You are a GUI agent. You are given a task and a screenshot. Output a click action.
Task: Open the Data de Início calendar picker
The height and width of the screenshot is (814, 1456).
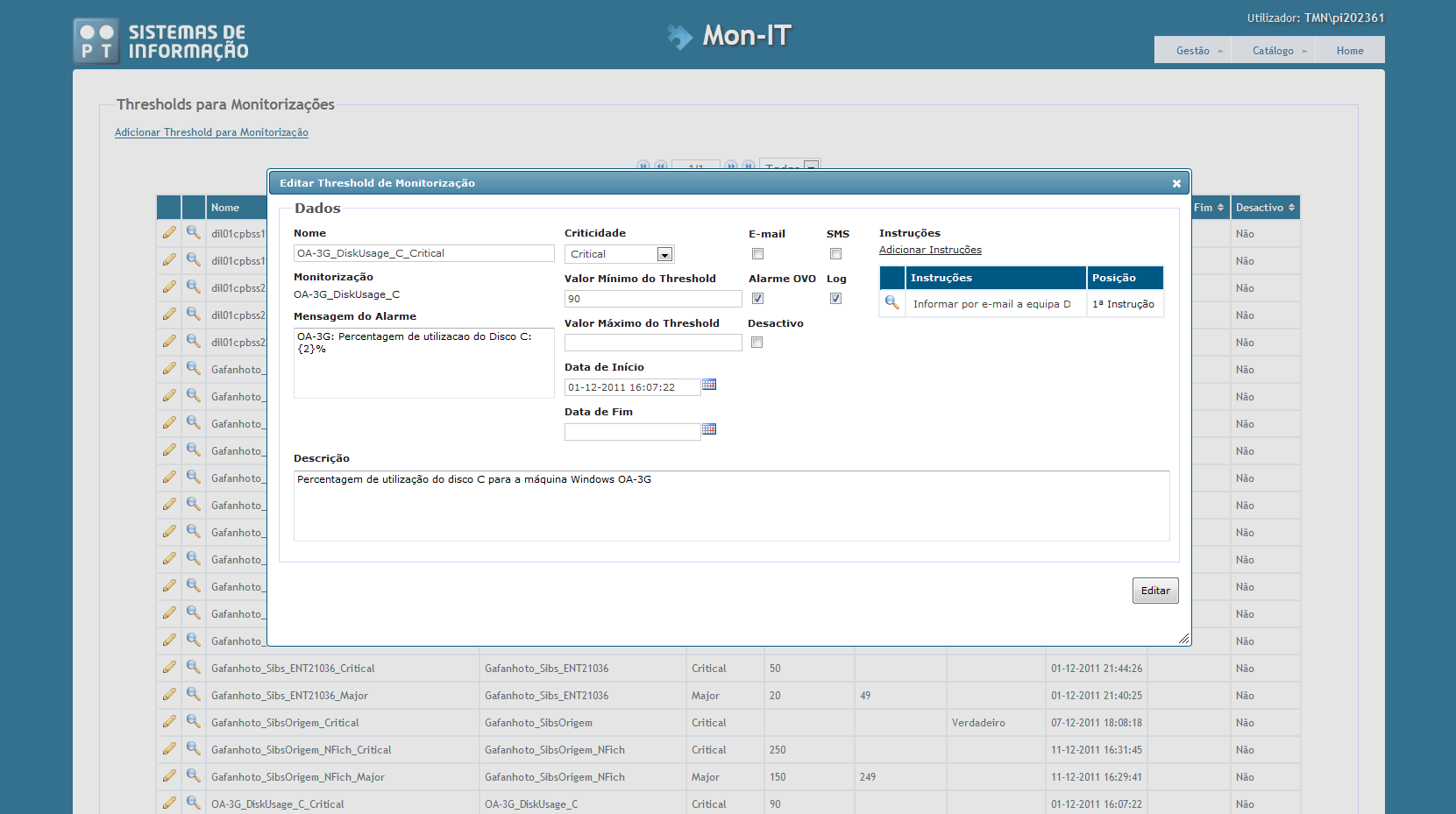(x=709, y=385)
